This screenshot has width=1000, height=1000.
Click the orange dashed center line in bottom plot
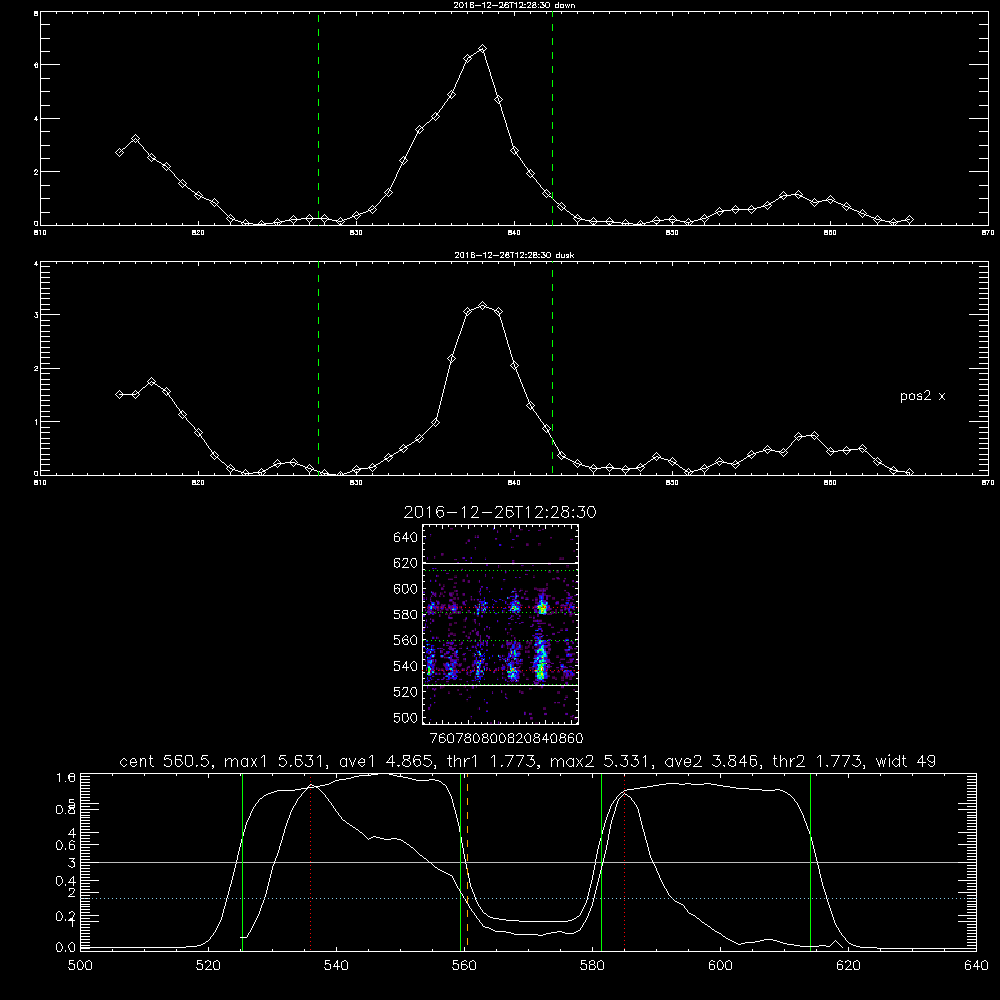coord(467,861)
